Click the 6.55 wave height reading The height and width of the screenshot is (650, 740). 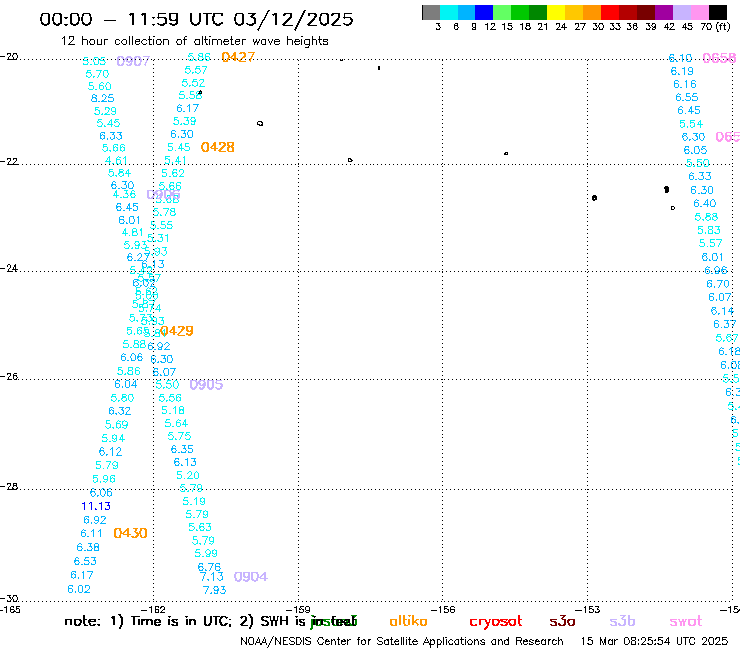click(x=687, y=97)
